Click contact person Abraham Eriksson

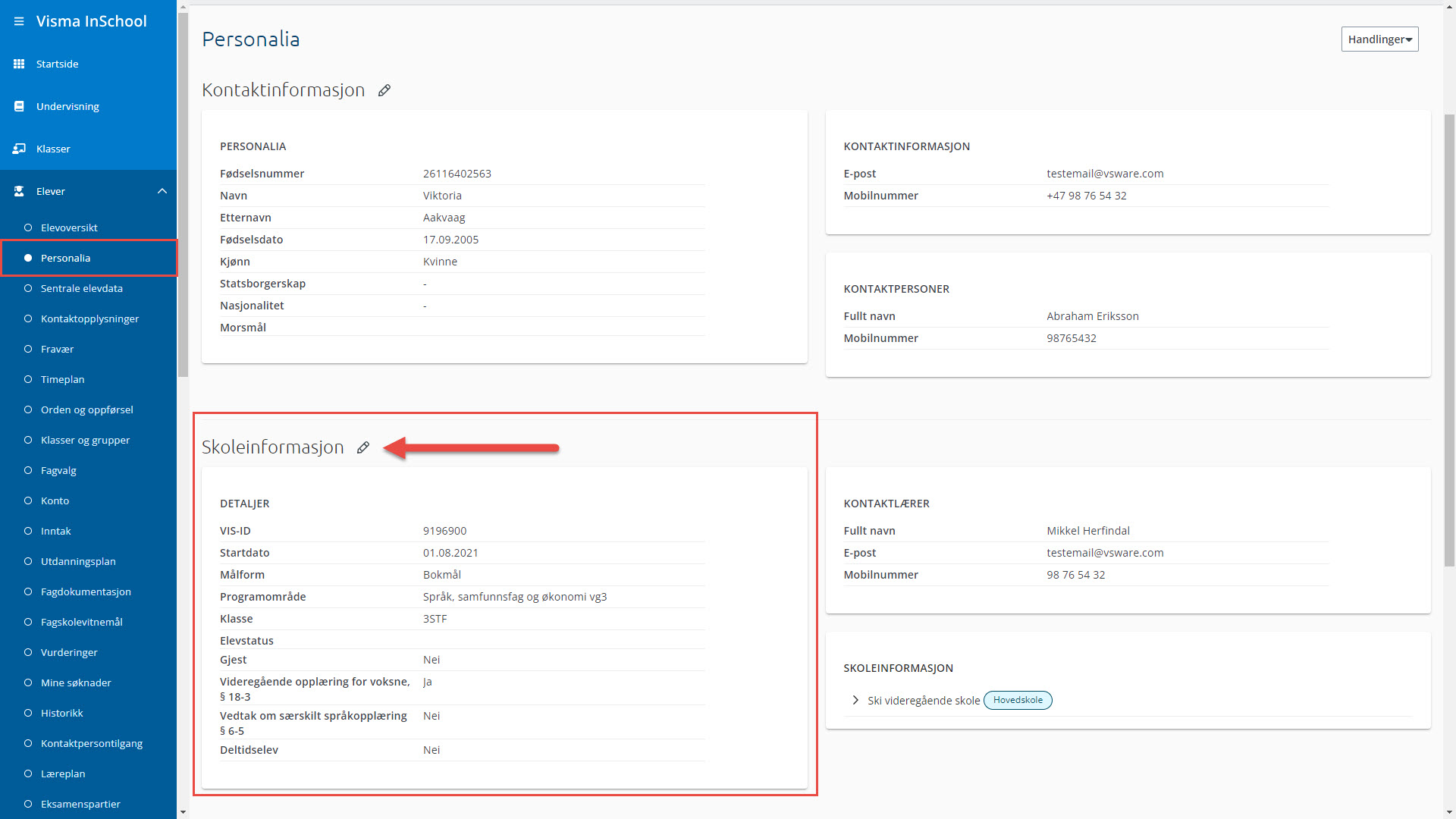1093,316
